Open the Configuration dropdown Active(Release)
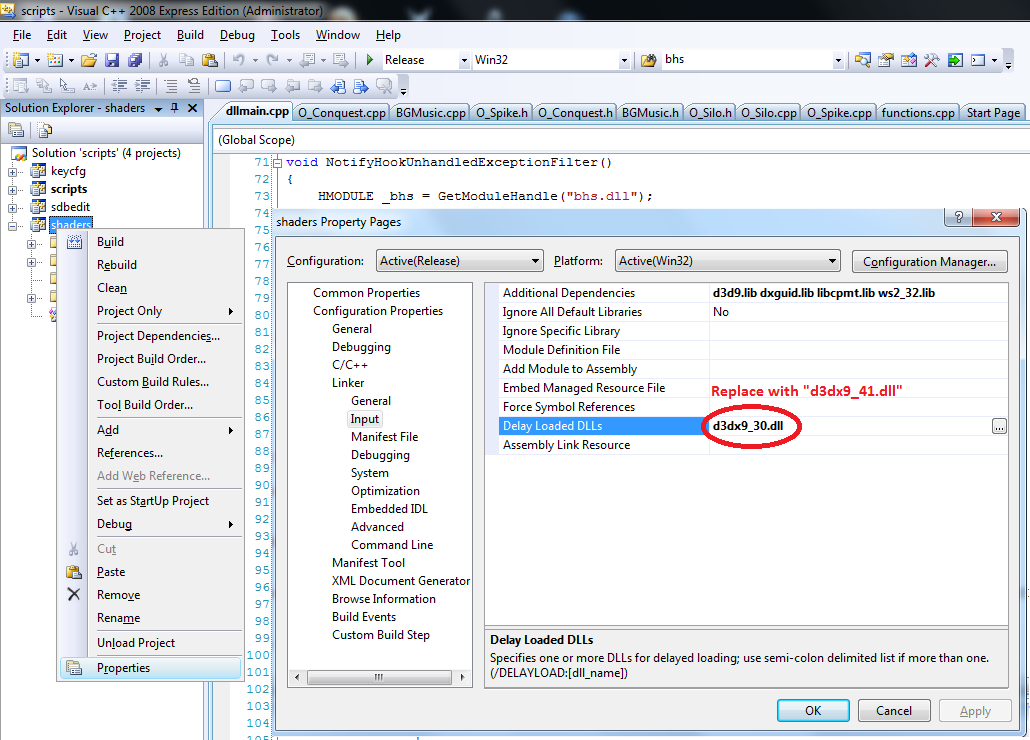 (x=459, y=261)
